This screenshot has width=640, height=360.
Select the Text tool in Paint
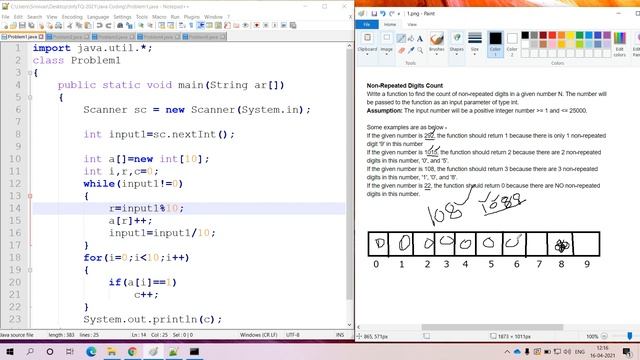(420, 38)
